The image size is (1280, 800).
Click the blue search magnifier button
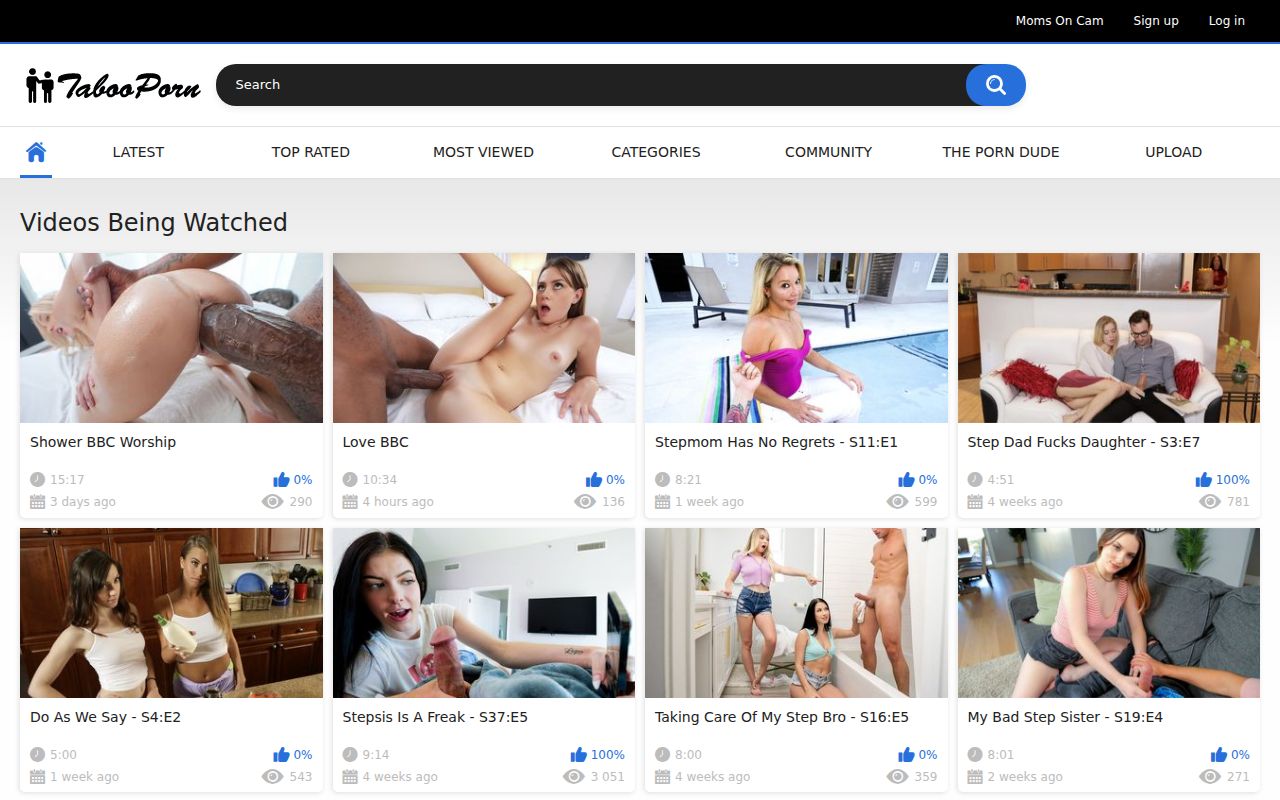(995, 85)
